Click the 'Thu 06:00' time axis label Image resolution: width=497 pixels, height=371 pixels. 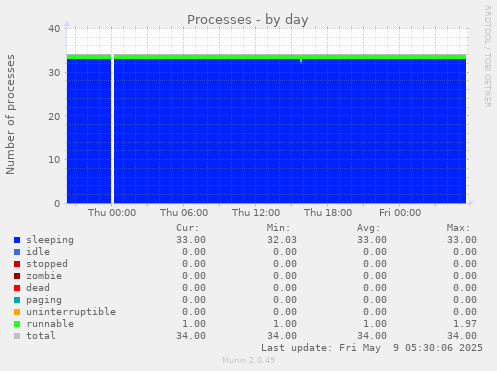pos(184,213)
